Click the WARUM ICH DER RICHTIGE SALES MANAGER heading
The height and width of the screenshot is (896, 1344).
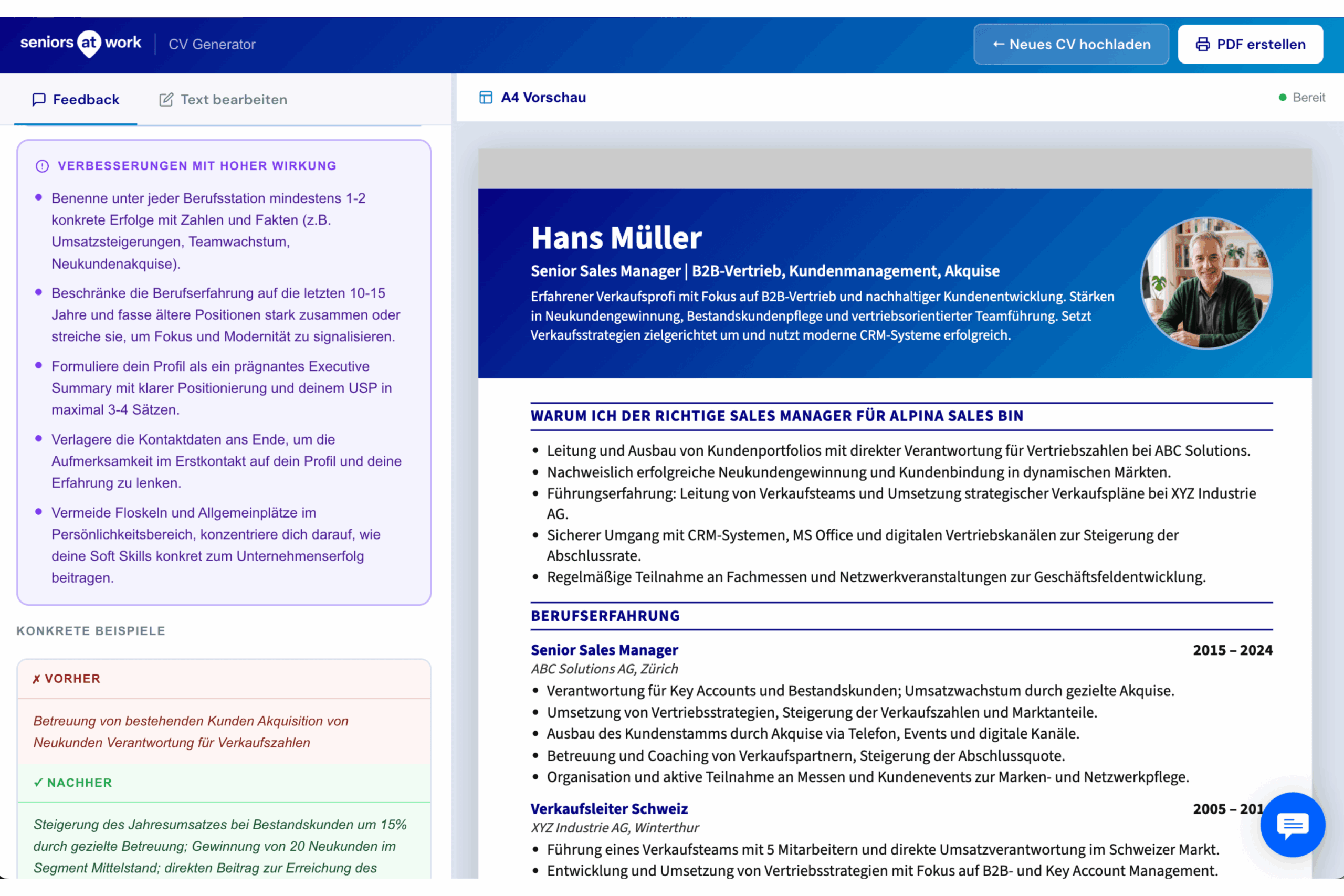coord(777,416)
